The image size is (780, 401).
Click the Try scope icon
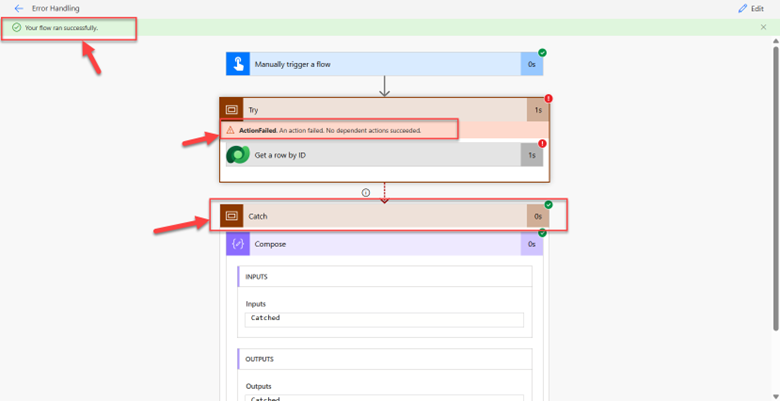[x=231, y=110]
